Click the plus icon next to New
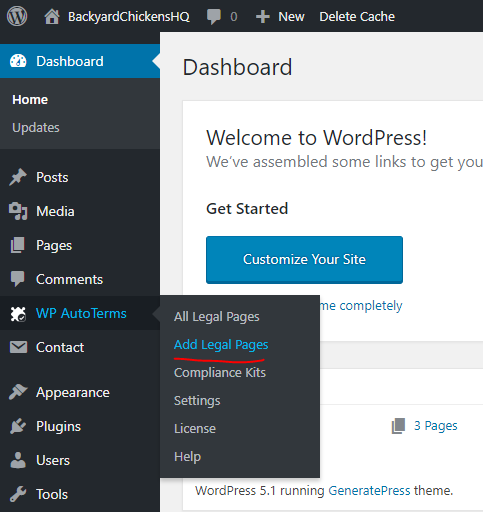Viewport: 483px width, 512px height. 263,17
